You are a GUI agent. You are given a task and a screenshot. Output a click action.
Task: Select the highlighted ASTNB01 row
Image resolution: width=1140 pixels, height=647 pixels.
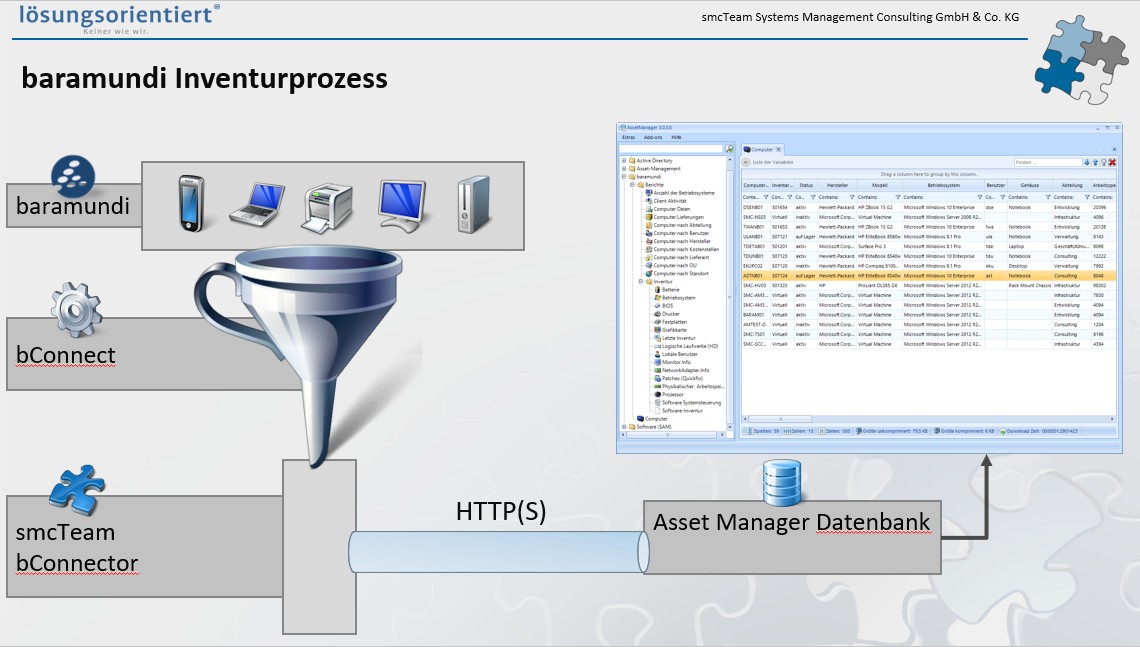coord(928,276)
